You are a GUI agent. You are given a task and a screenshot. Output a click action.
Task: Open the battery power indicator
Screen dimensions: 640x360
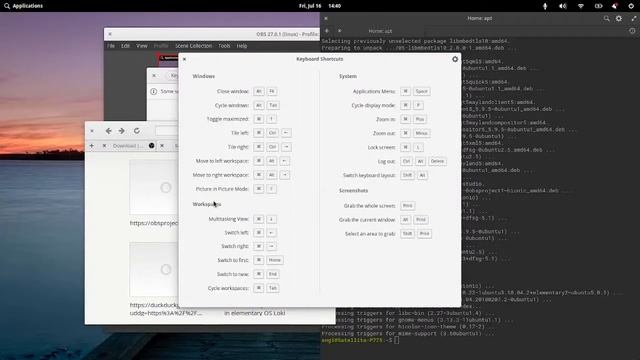pyautogui.click(x=598, y=6)
